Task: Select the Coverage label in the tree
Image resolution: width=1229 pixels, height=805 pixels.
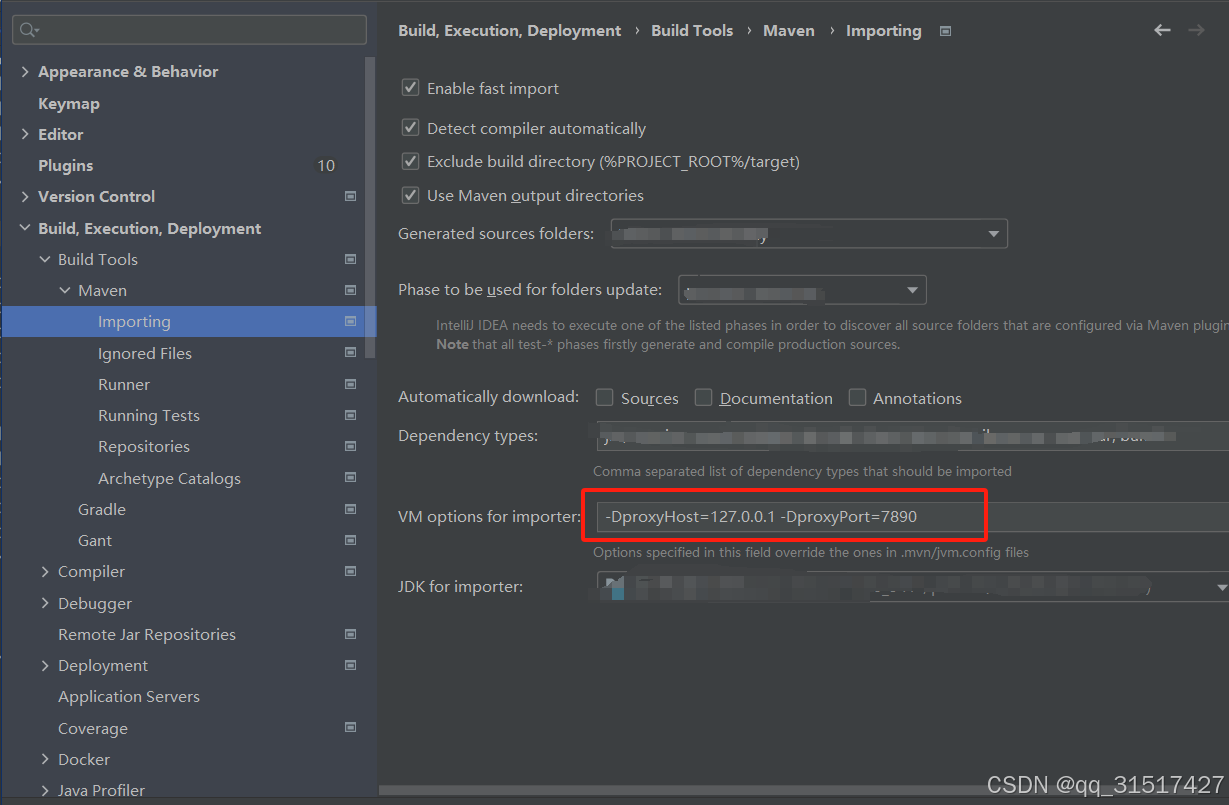Action: (93, 728)
